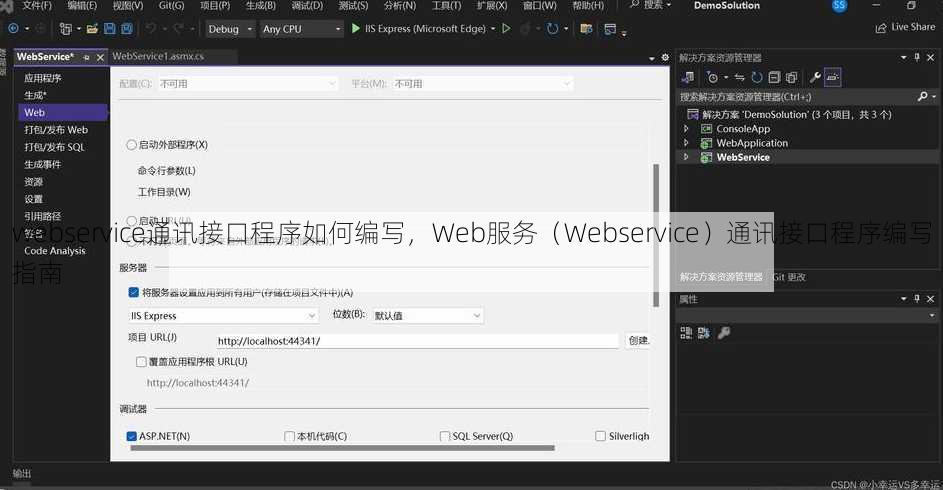The height and width of the screenshot is (490, 943).
Task: Expand the WebApplication project node
Action: click(x=686, y=143)
